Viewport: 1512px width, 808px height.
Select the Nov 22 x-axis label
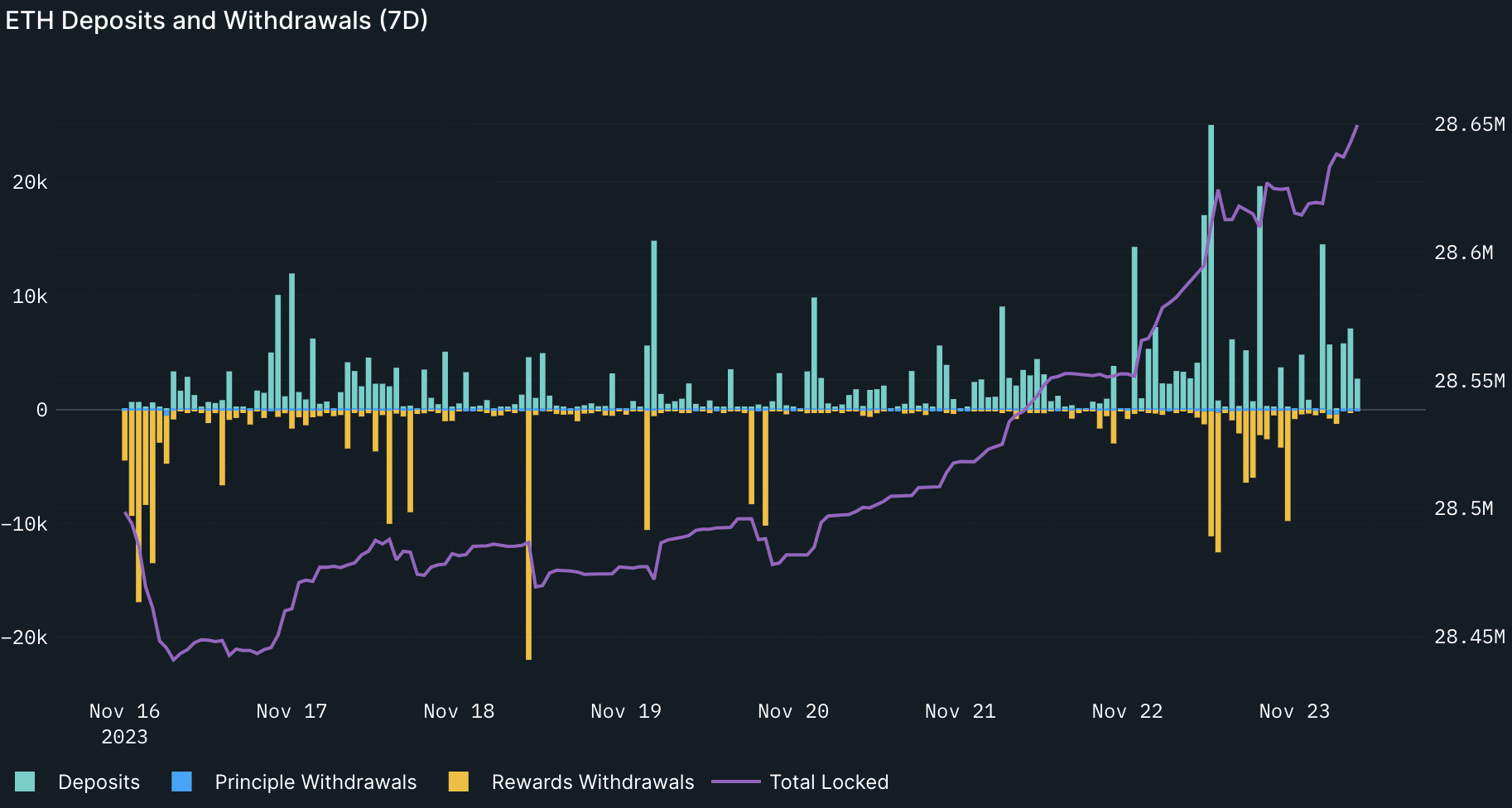click(1127, 711)
